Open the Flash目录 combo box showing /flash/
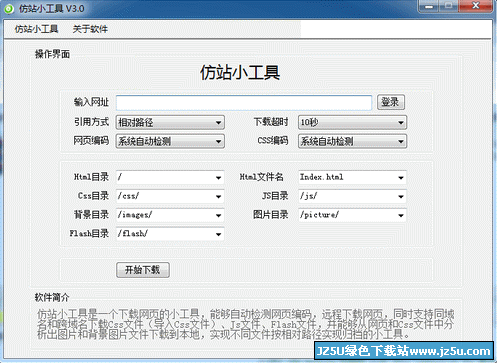The height and width of the screenshot is (363, 497). [x=170, y=234]
